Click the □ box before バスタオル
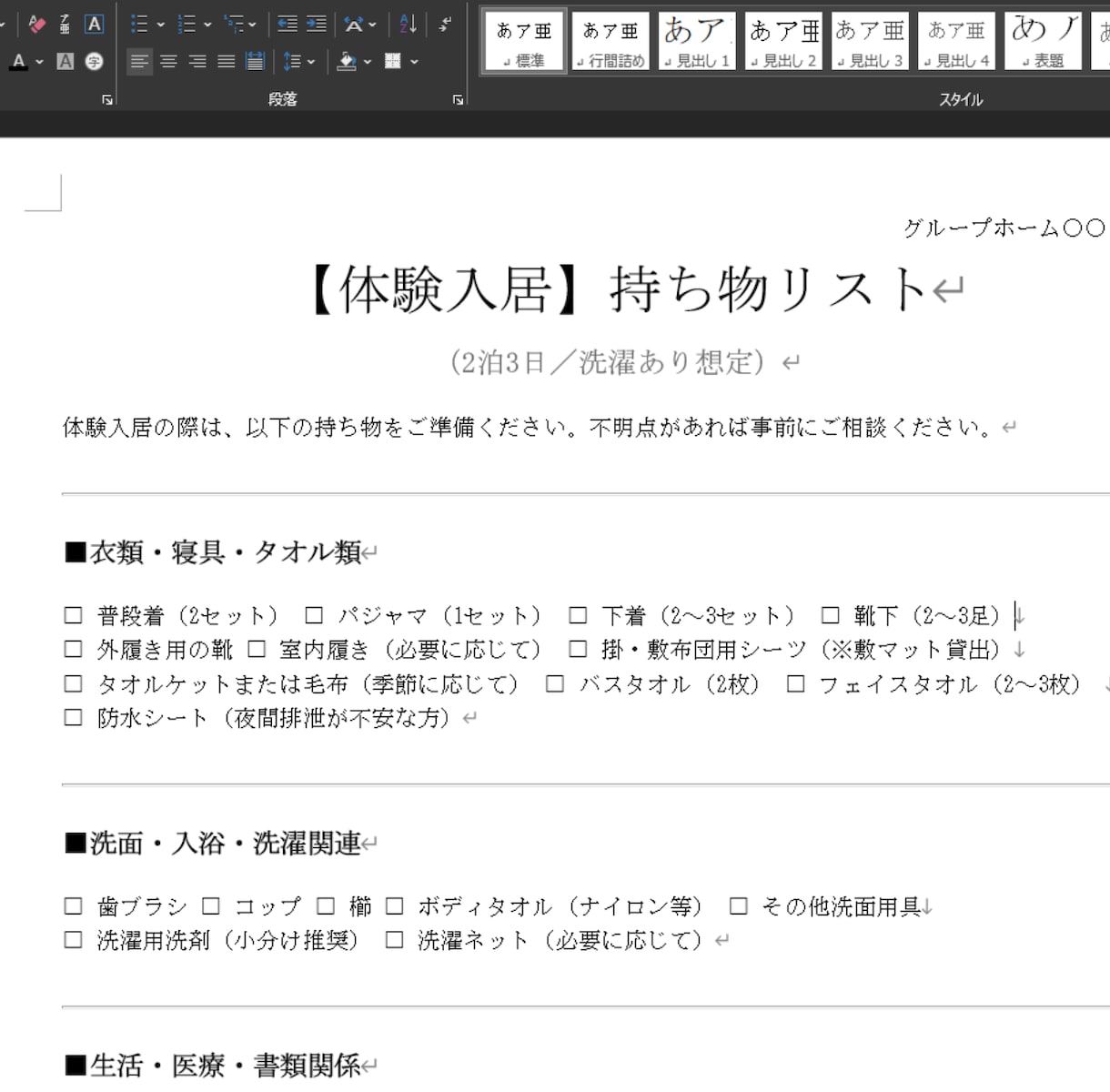The width and height of the screenshot is (1110, 1092). coord(554,684)
